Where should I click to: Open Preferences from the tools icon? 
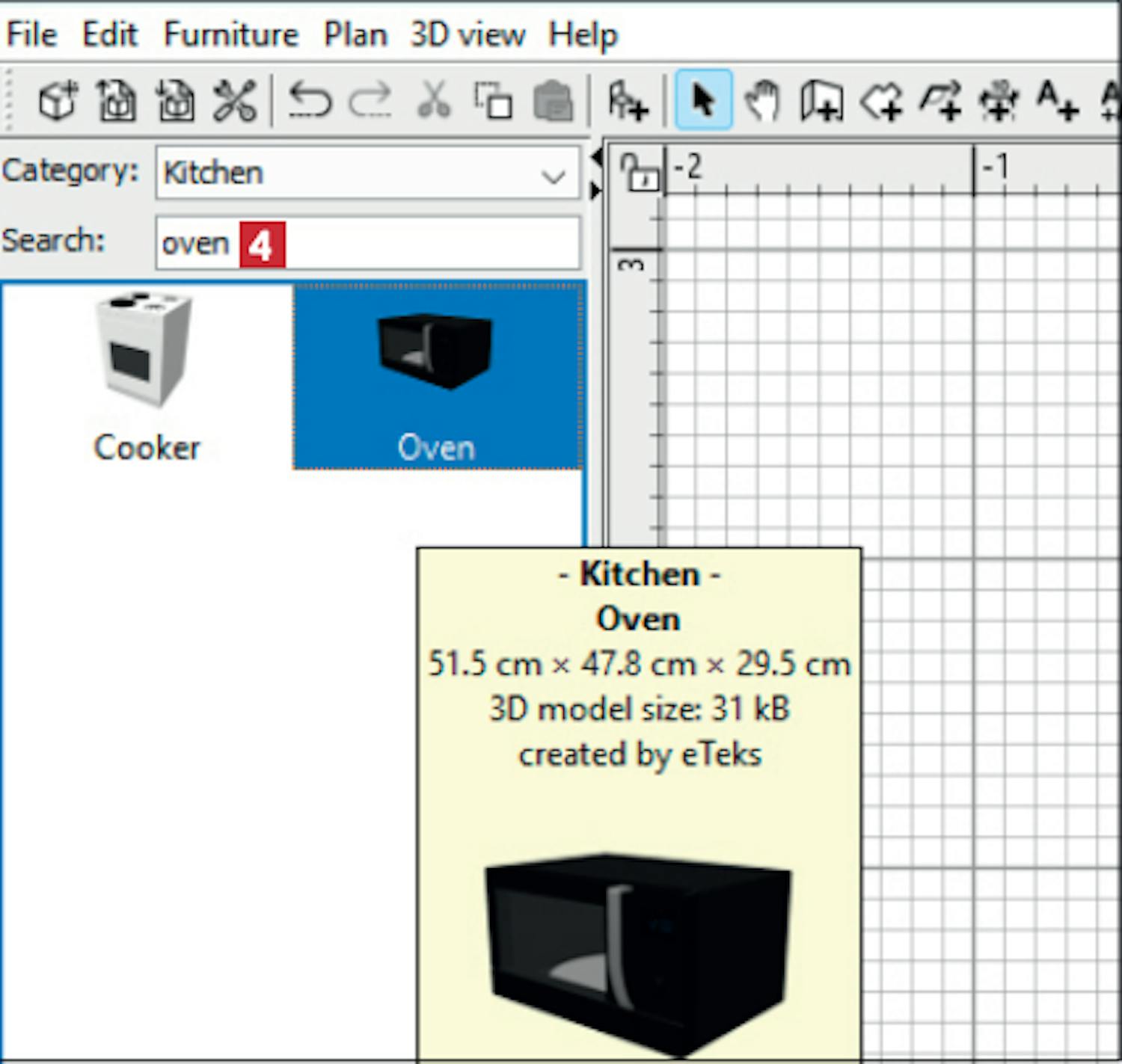pyautogui.click(x=234, y=101)
